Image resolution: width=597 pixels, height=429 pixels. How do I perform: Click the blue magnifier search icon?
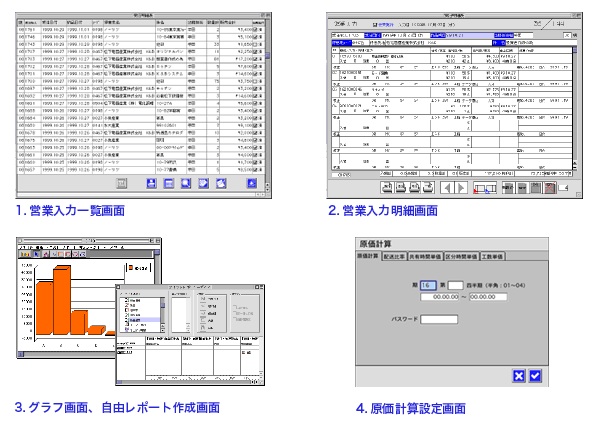coord(186,183)
